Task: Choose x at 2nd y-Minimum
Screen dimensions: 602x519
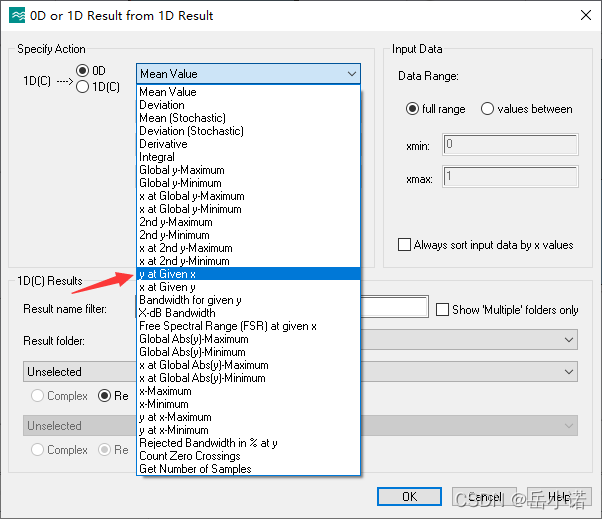Action: 248,261
